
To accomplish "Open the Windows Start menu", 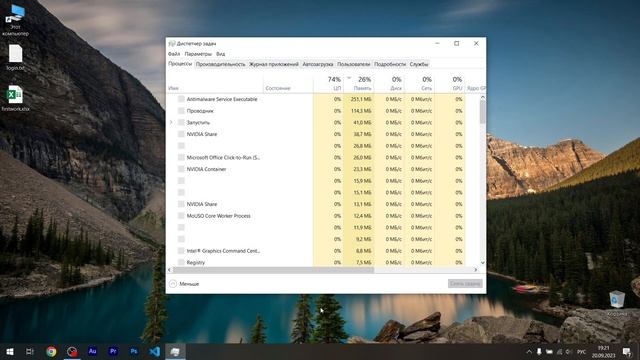I will point(10,351).
